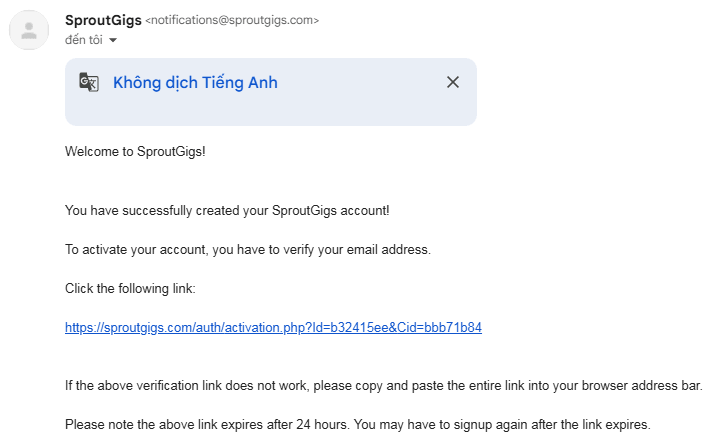
Task: Click the "đến tôi" recipient text
Action: (85, 40)
